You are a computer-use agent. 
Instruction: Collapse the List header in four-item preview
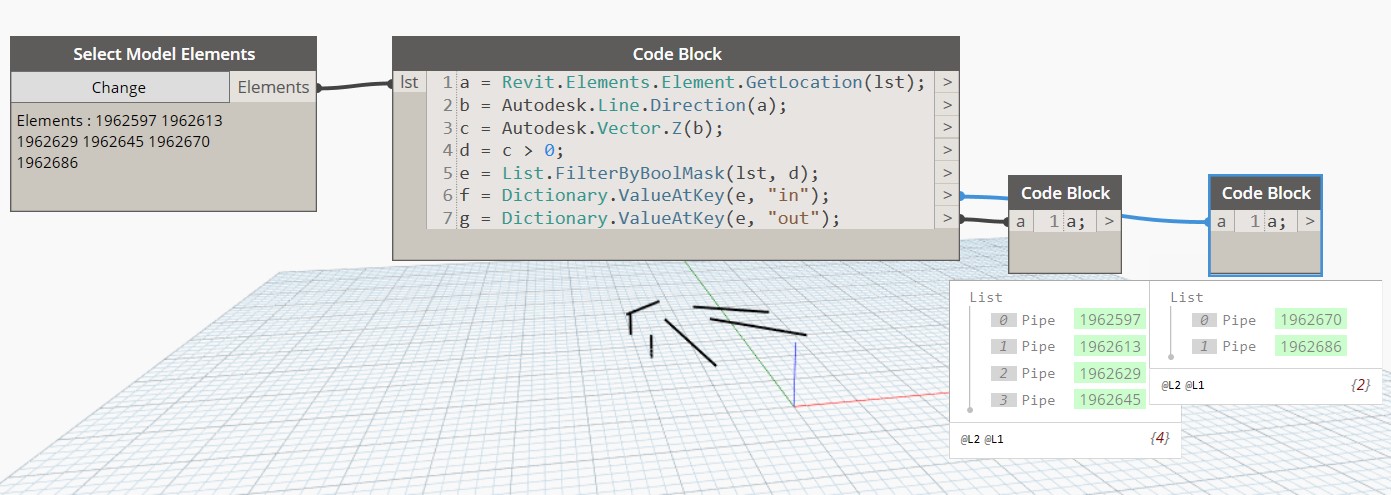(986, 297)
